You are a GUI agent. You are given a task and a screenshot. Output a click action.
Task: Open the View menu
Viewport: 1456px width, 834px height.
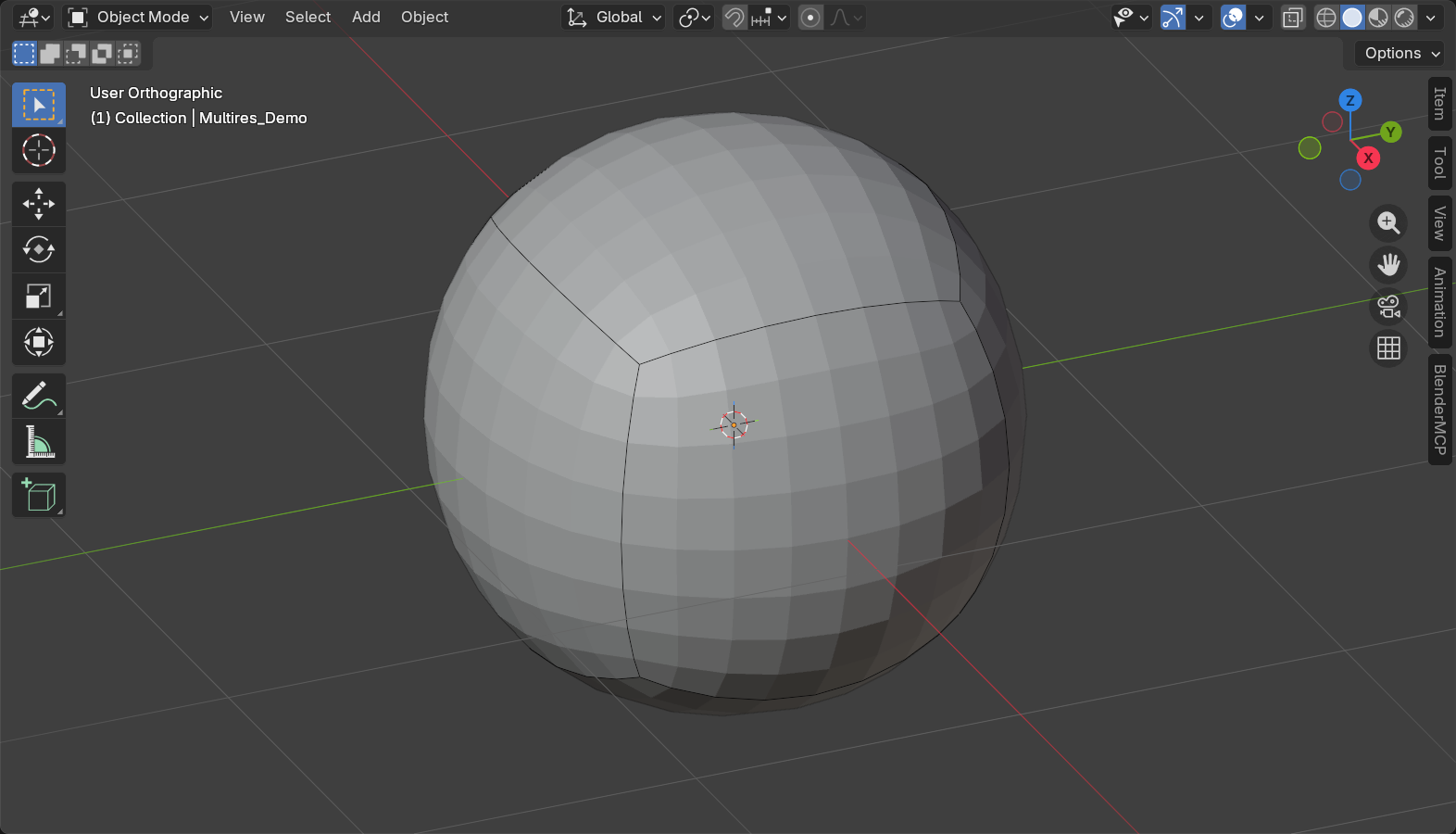pyautogui.click(x=247, y=18)
